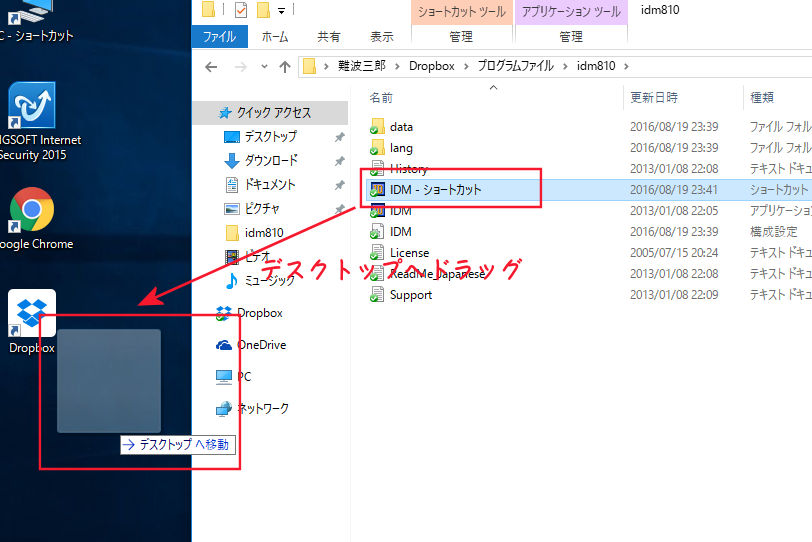The height and width of the screenshot is (542, 812).
Task: Sort by the 種類 column header
Action: coord(762,97)
